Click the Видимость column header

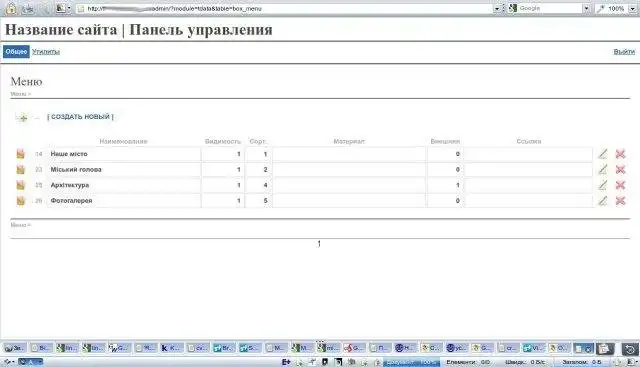coord(223,141)
